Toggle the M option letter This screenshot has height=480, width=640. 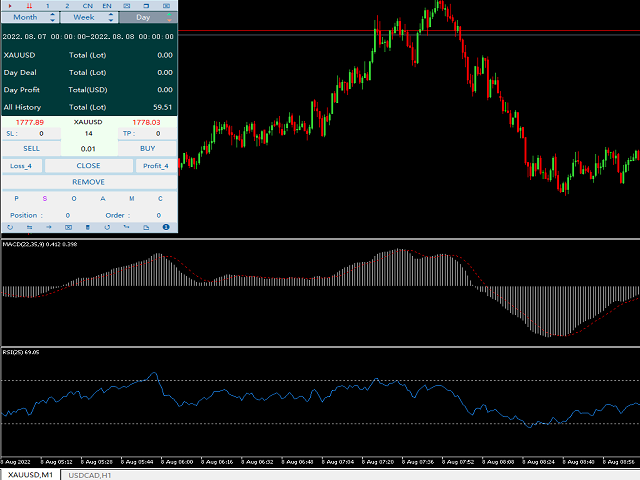132,198
